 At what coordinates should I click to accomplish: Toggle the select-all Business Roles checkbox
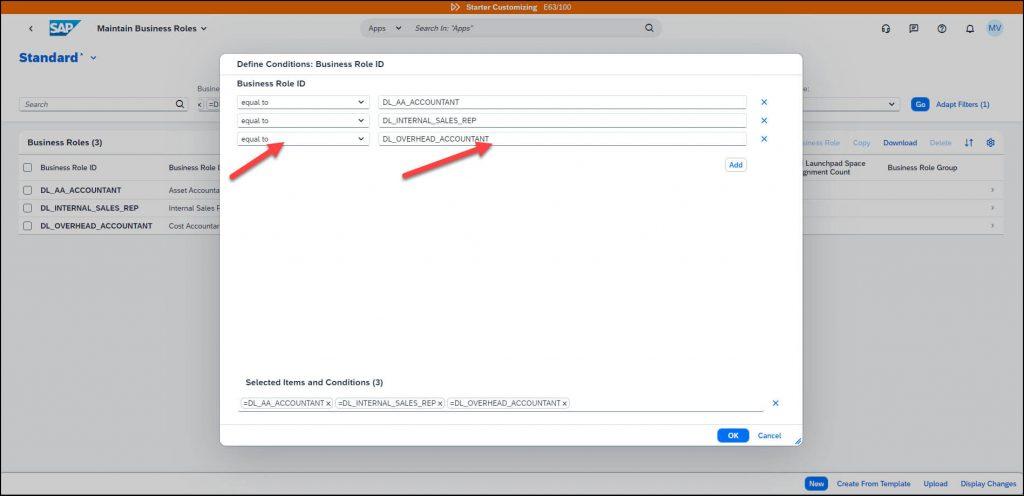(27, 168)
